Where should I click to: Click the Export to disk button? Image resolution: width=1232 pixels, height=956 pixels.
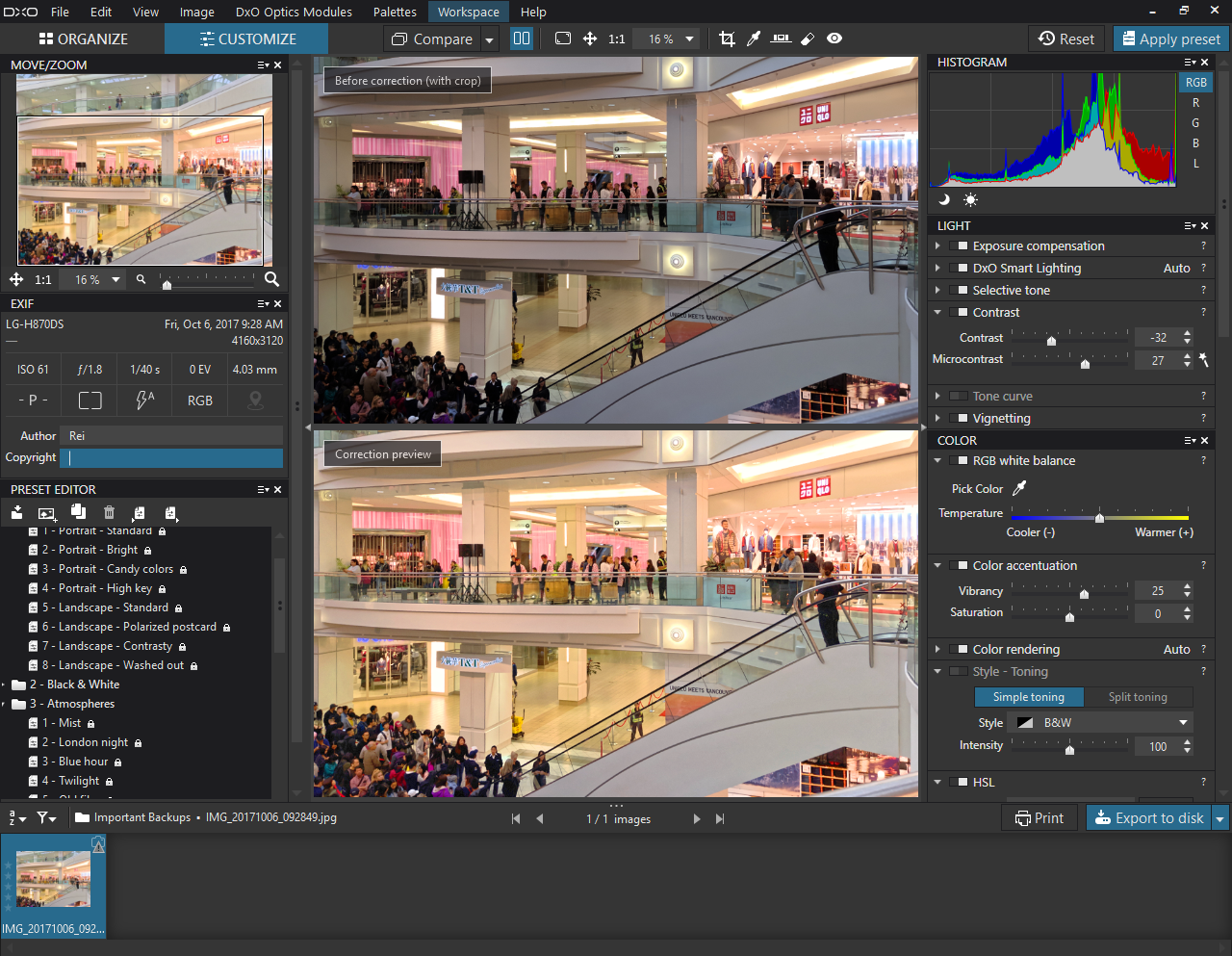point(1149,818)
